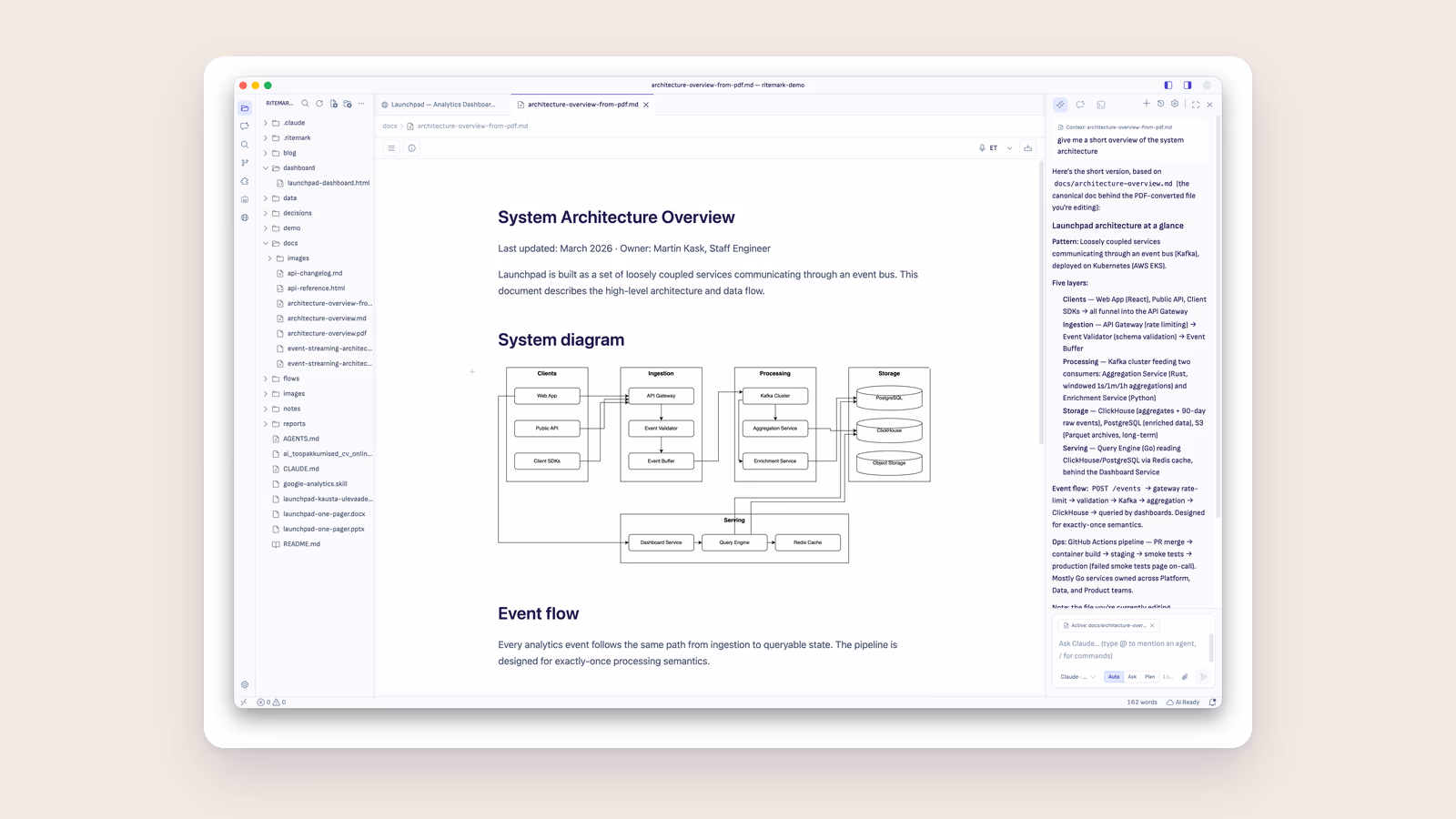The height and width of the screenshot is (819, 1456).
Task: Maximize the AI chat panel
Action: point(1196,105)
